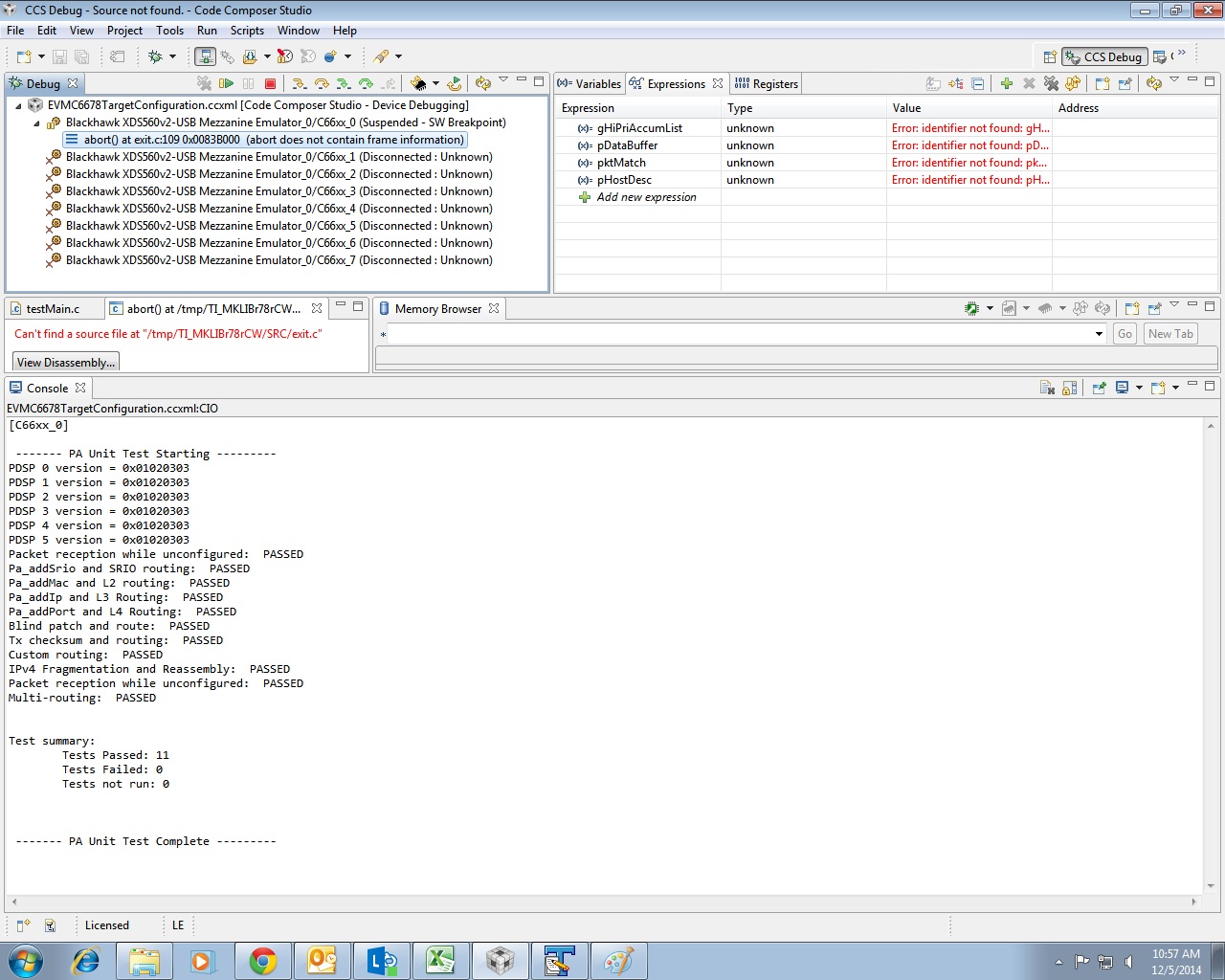
Task: Click the volume speaker icon in system tray
Action: [x=1128, y=962]
